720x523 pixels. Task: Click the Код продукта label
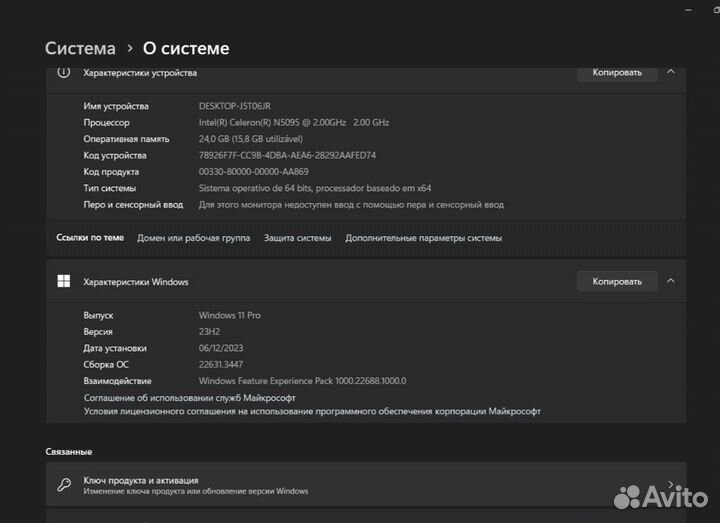[x=111, y=172]
